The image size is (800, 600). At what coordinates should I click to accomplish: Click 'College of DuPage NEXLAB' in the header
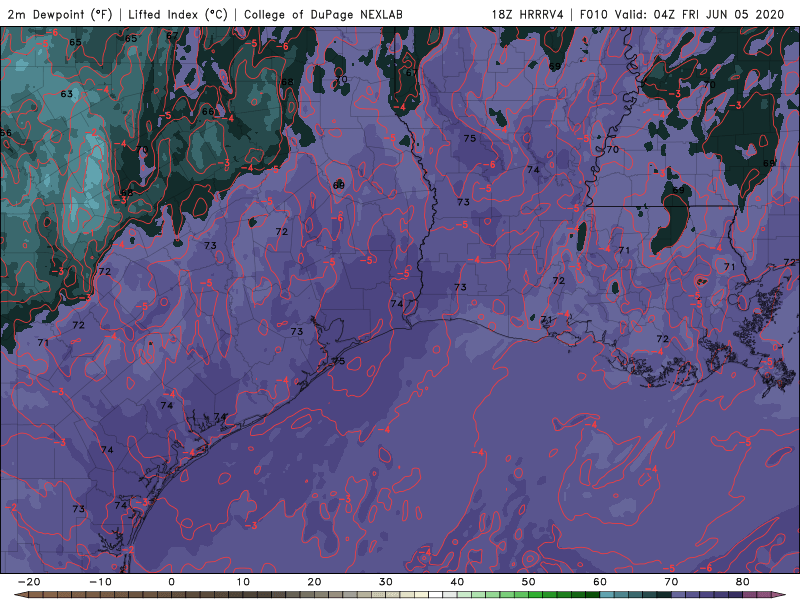(x=323, y=14)
